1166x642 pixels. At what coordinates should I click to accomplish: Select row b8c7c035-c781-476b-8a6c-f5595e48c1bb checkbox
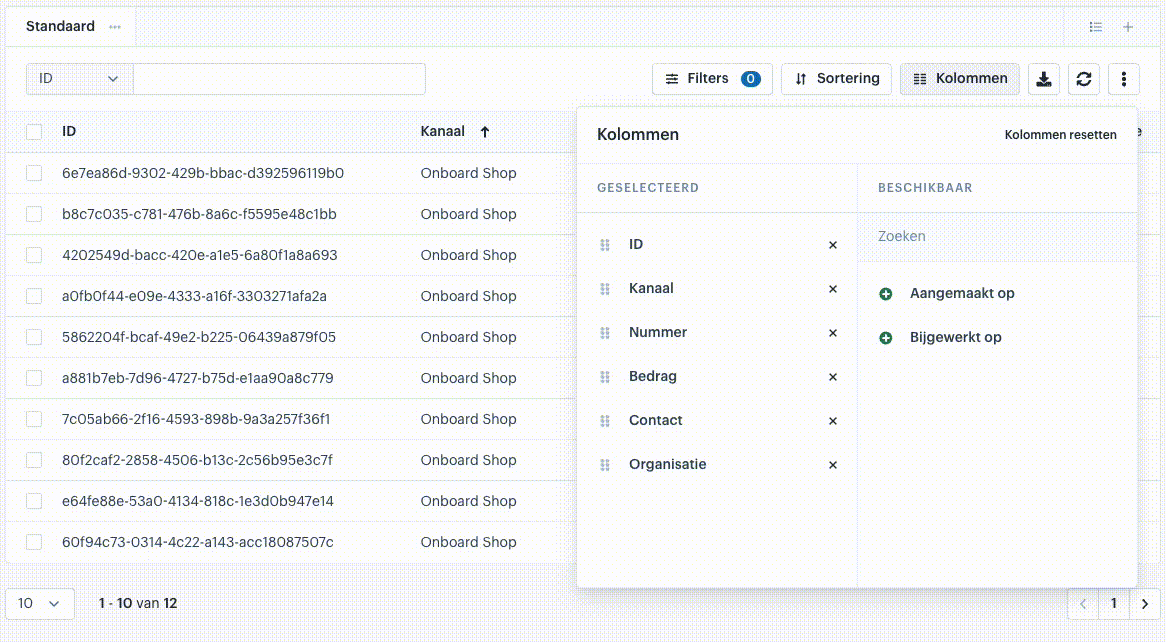[34, 214]
